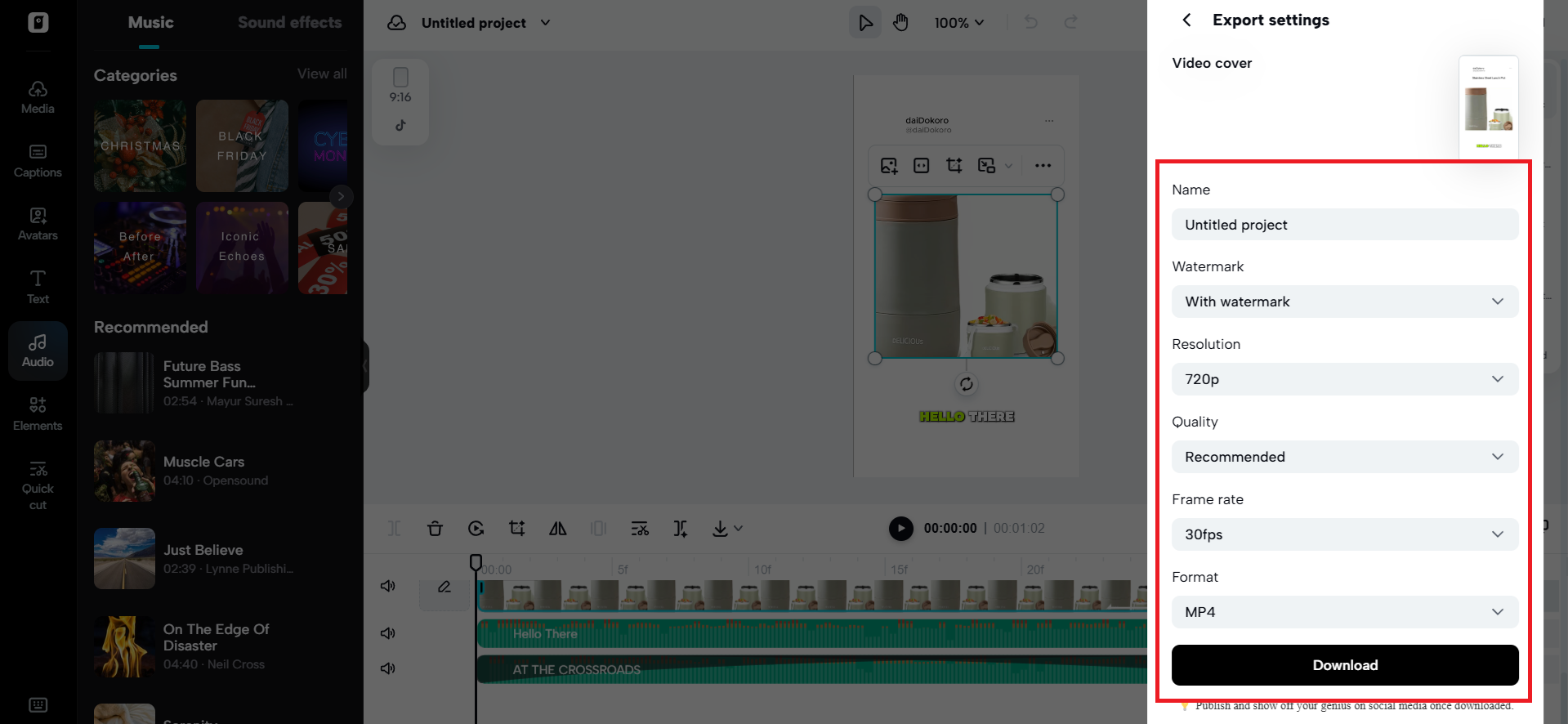Mute the Hello There audio track
Image resolution: width=1568 pixels, height=724 pixels.
click(388, 633)
